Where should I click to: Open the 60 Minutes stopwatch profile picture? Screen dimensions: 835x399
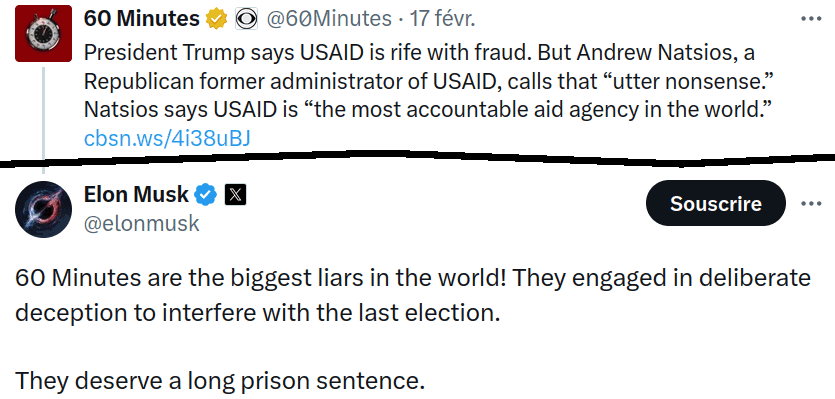(43, 34)
